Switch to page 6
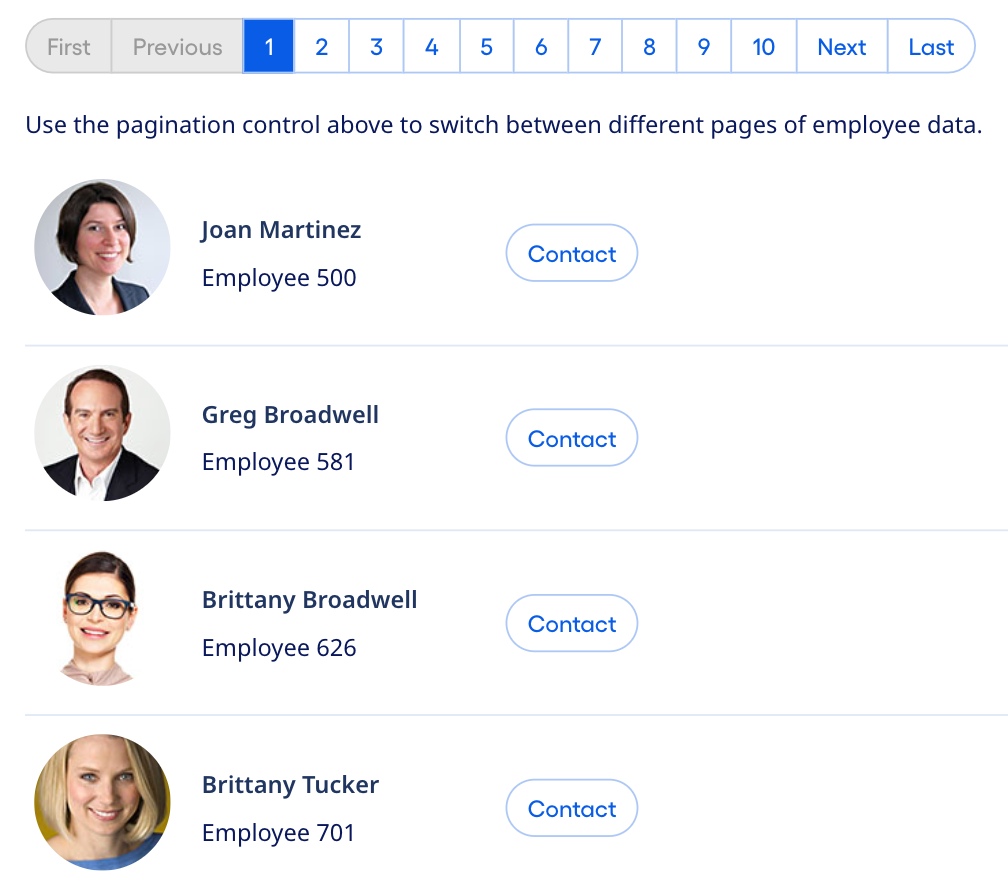The height and width of the screenshot is (886, 1008). 541,47
